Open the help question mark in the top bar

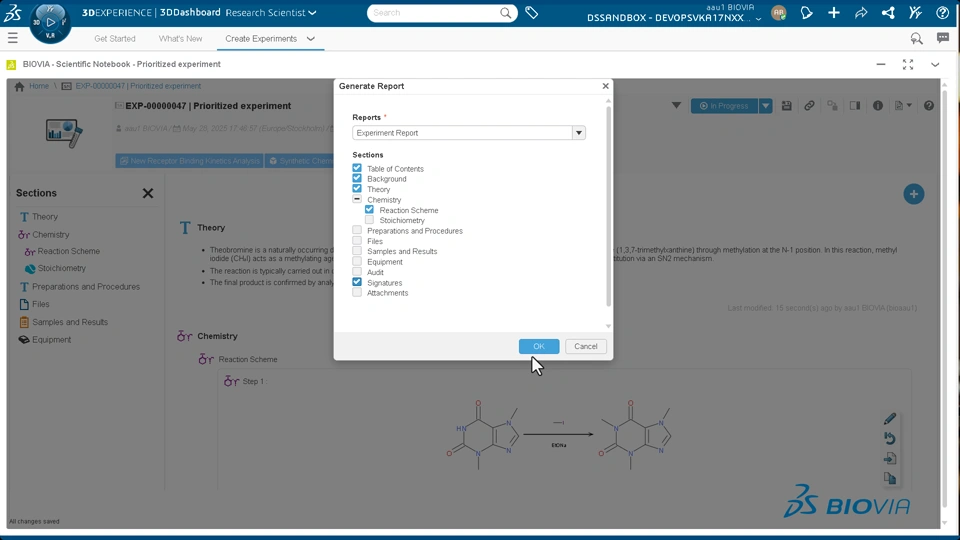click(x=942, y=13)
